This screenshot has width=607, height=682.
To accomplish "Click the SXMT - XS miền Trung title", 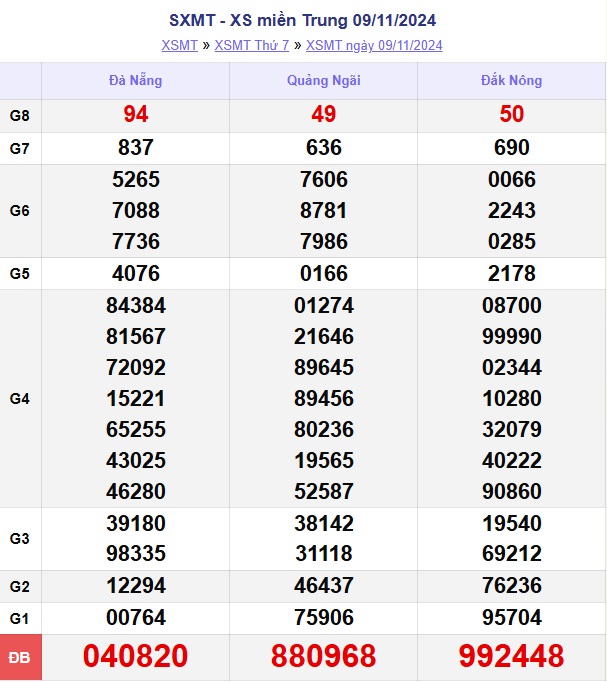I will pyautogui.click(x=302, y=20).
